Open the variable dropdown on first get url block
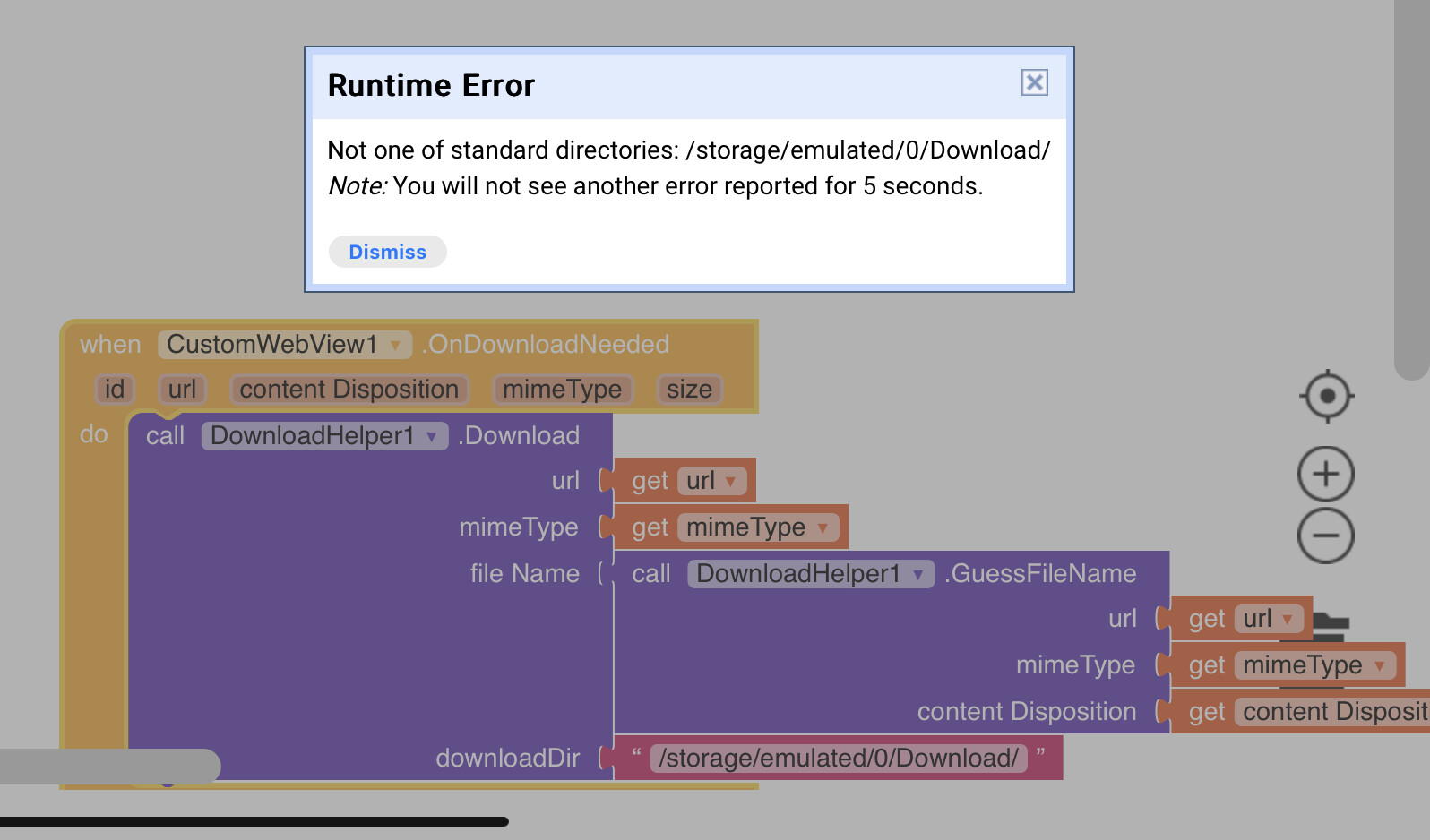Viewport: 1430px width, 840px height. click(730, 482)
